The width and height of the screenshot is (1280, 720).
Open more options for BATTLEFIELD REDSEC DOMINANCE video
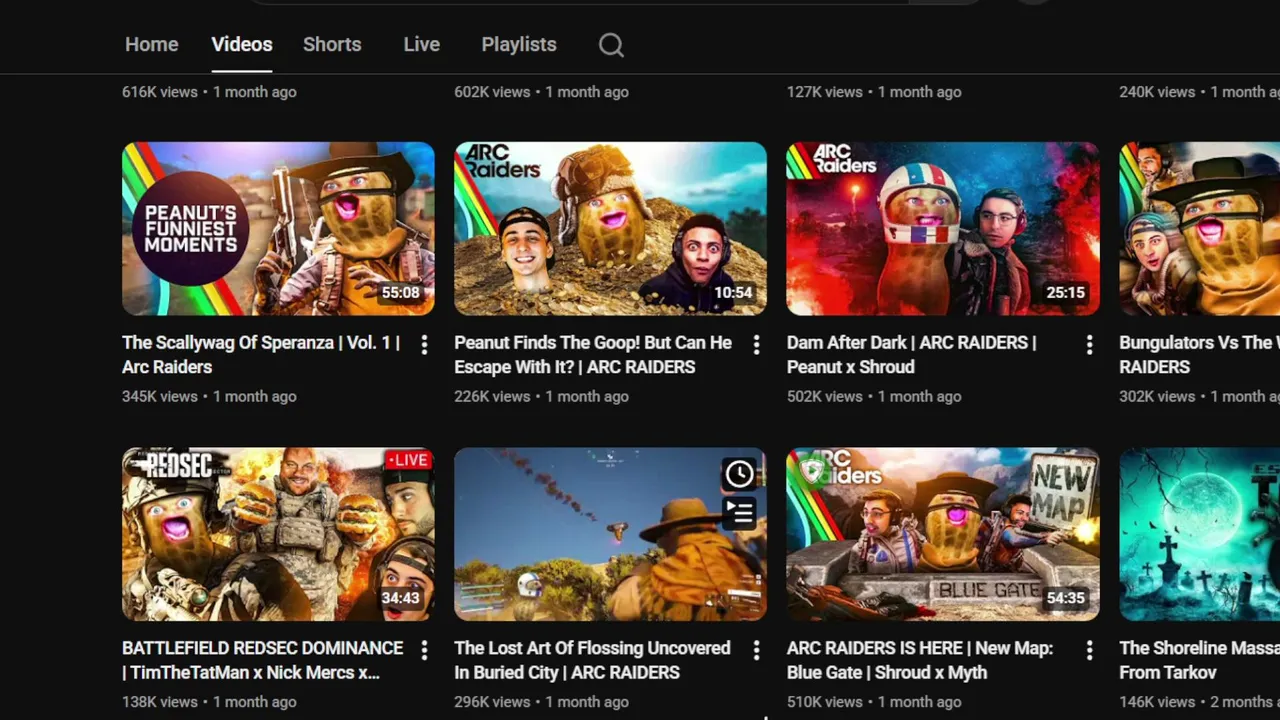pos(424,650)
